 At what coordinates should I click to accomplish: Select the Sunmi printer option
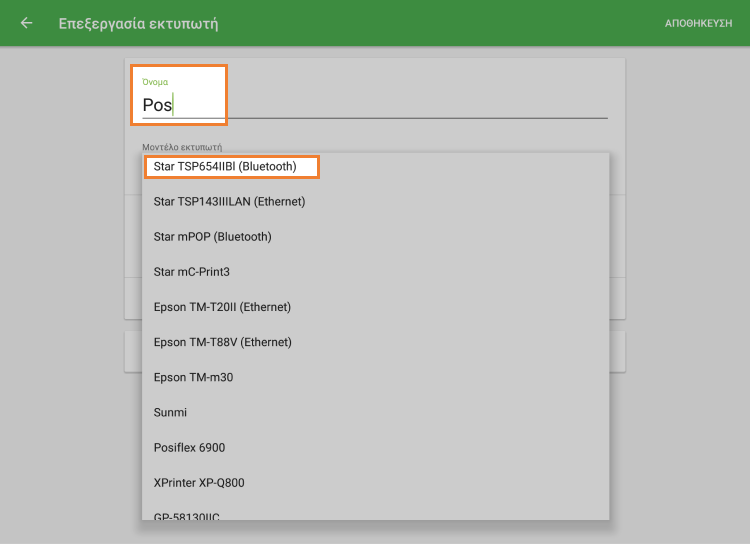click(x=170, y=412)
